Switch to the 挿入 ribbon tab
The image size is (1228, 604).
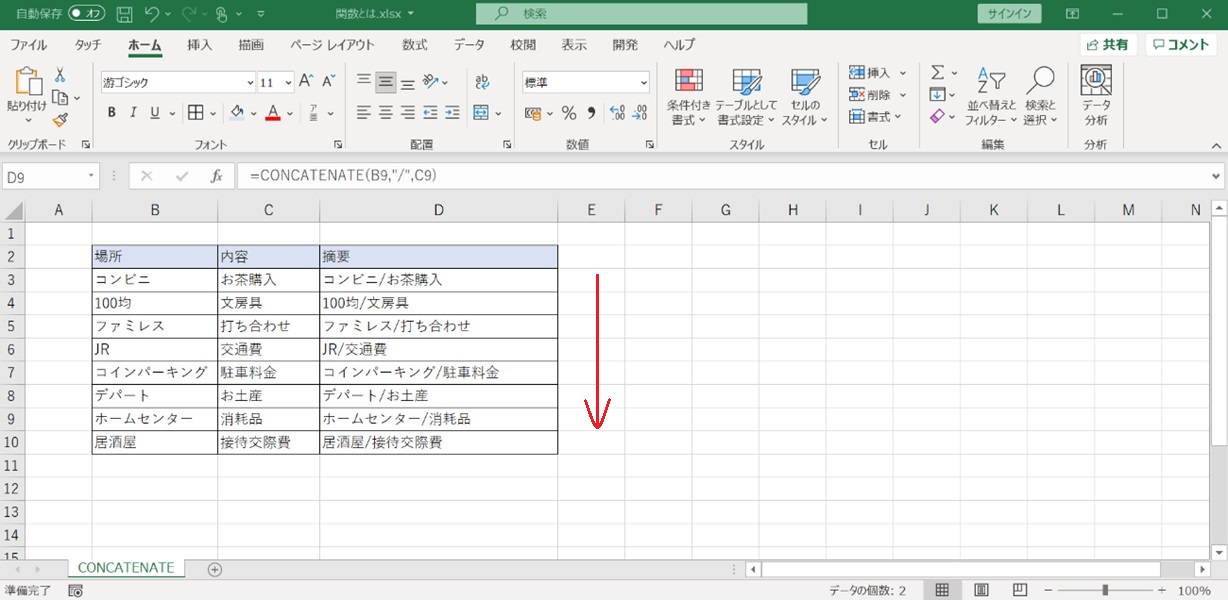point(200,45)
